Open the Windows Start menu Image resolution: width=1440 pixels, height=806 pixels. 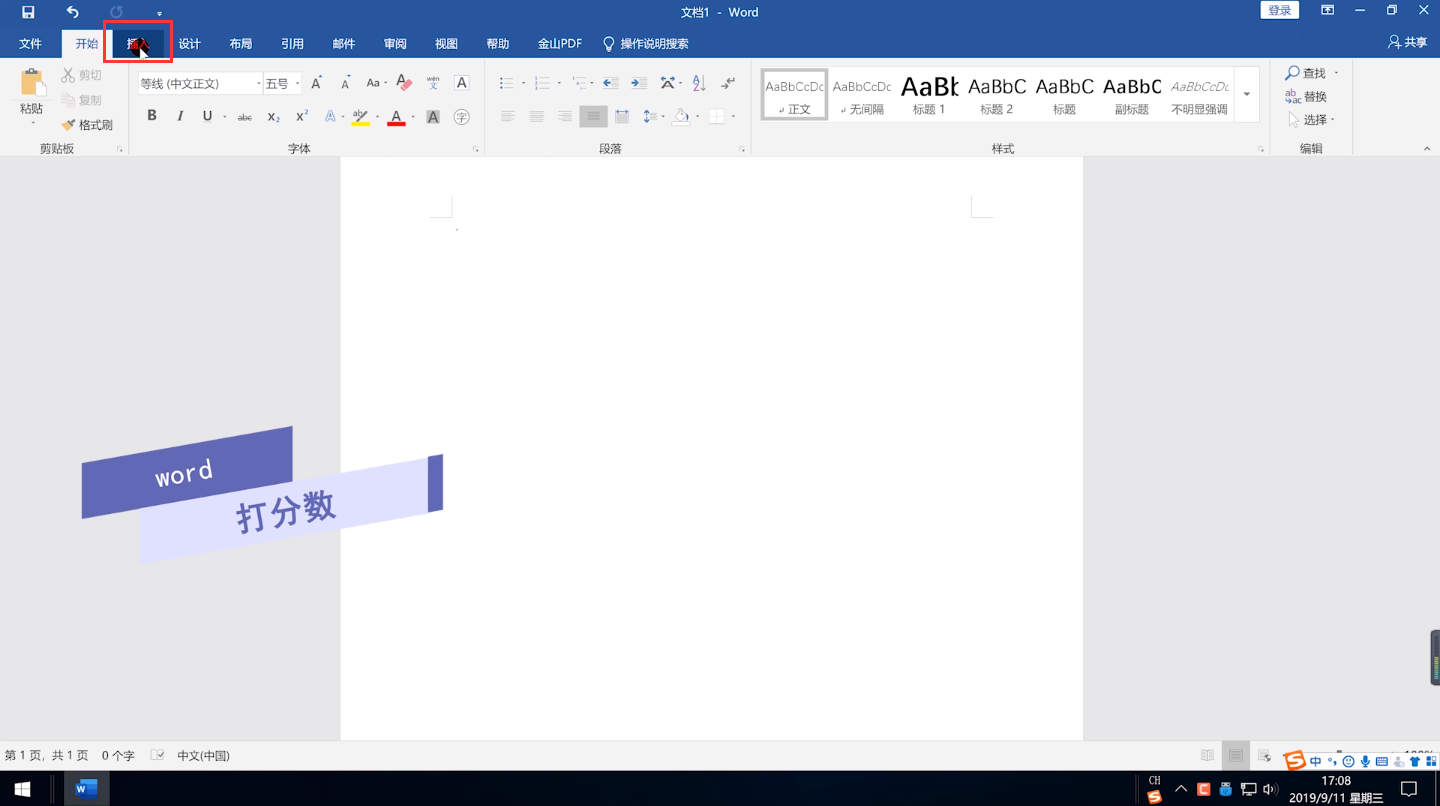pos(22,789)
